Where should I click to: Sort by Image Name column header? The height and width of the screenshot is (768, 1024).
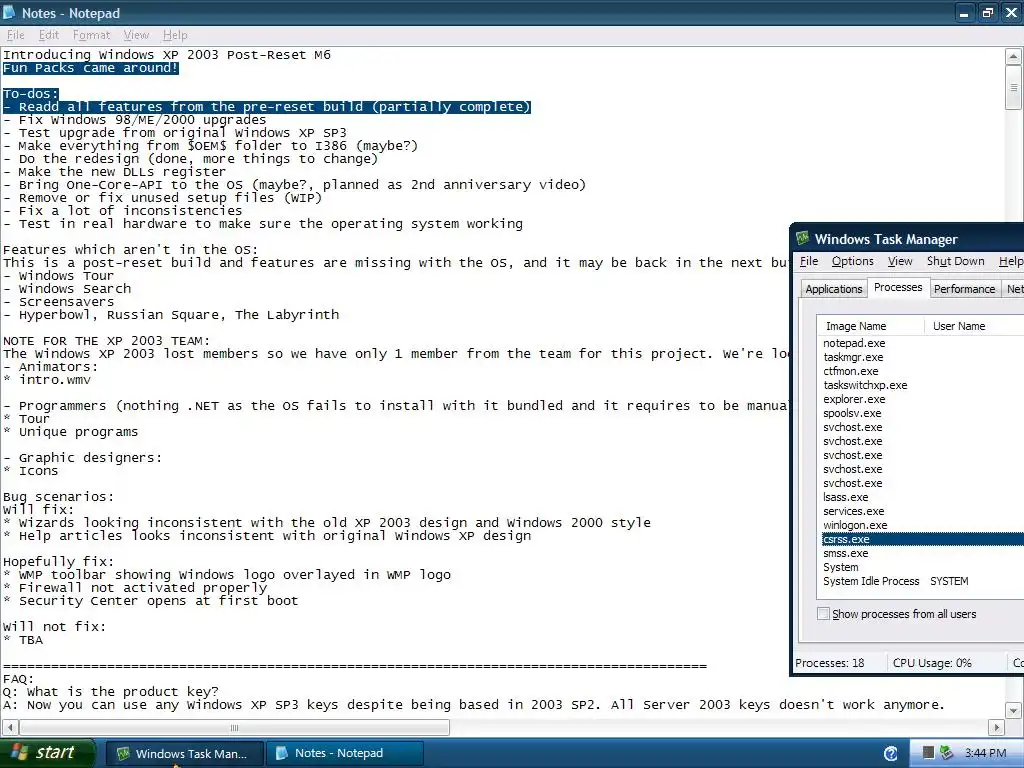coord(871,326)
